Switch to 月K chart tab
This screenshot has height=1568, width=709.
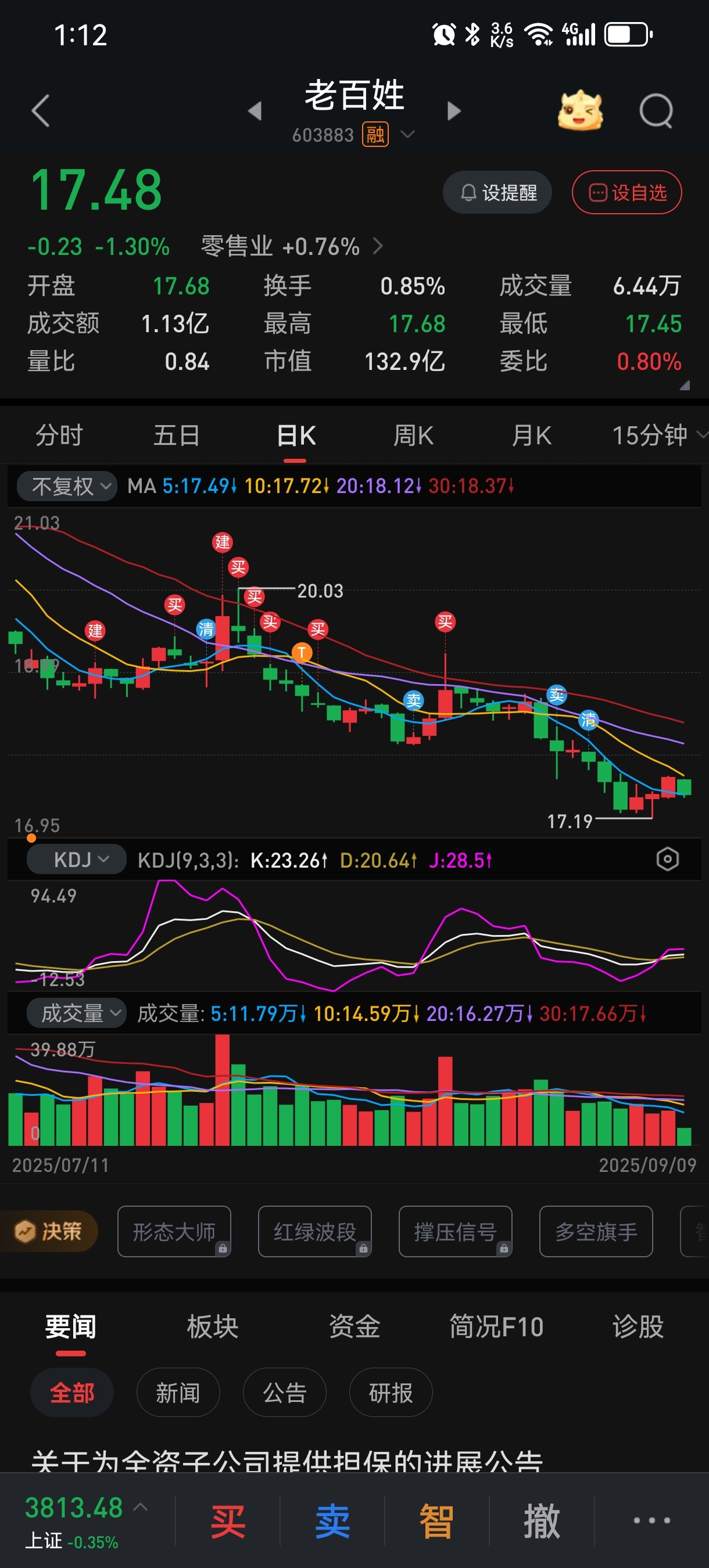[x=532, y=435]
